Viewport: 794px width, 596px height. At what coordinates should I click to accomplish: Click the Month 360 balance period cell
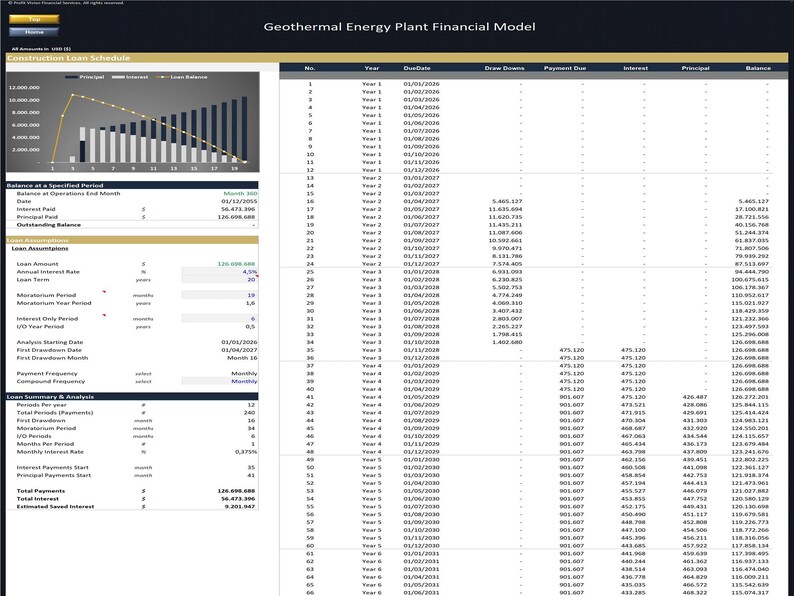pos(240,193)
